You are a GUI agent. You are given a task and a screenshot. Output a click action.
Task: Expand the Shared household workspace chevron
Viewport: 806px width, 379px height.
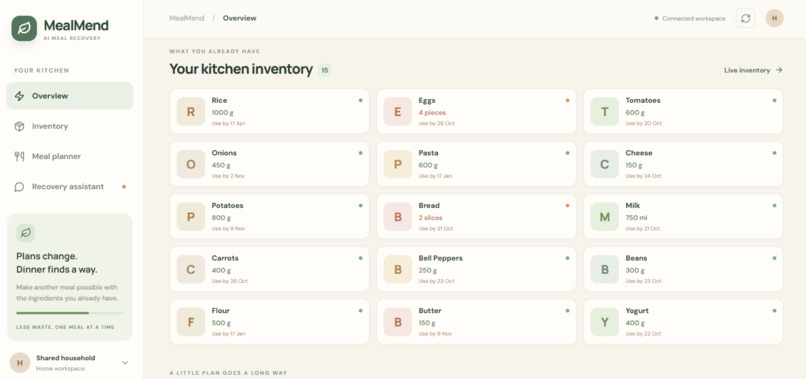(x=125, y=363)
